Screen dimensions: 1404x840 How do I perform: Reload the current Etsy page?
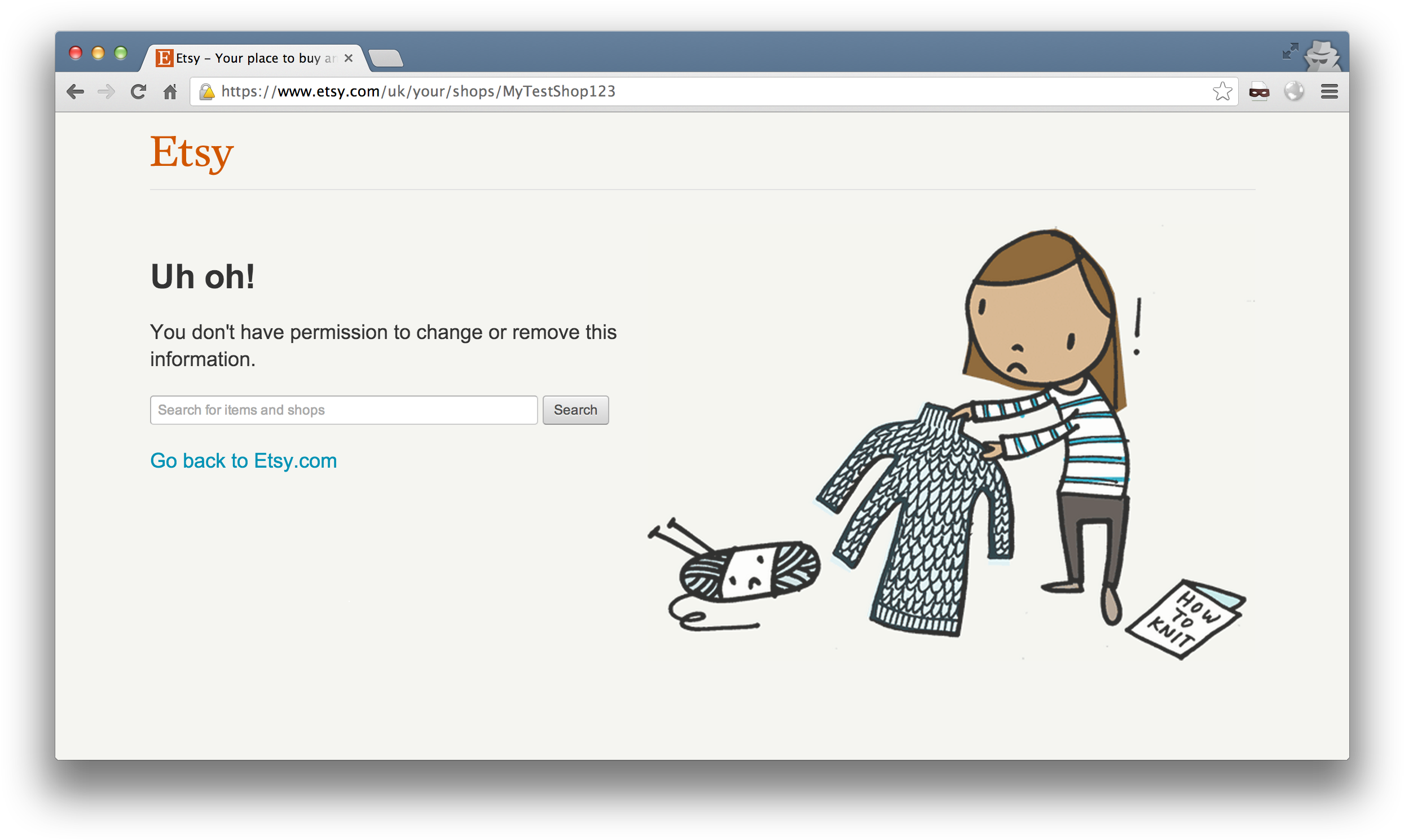coord(138,92)
